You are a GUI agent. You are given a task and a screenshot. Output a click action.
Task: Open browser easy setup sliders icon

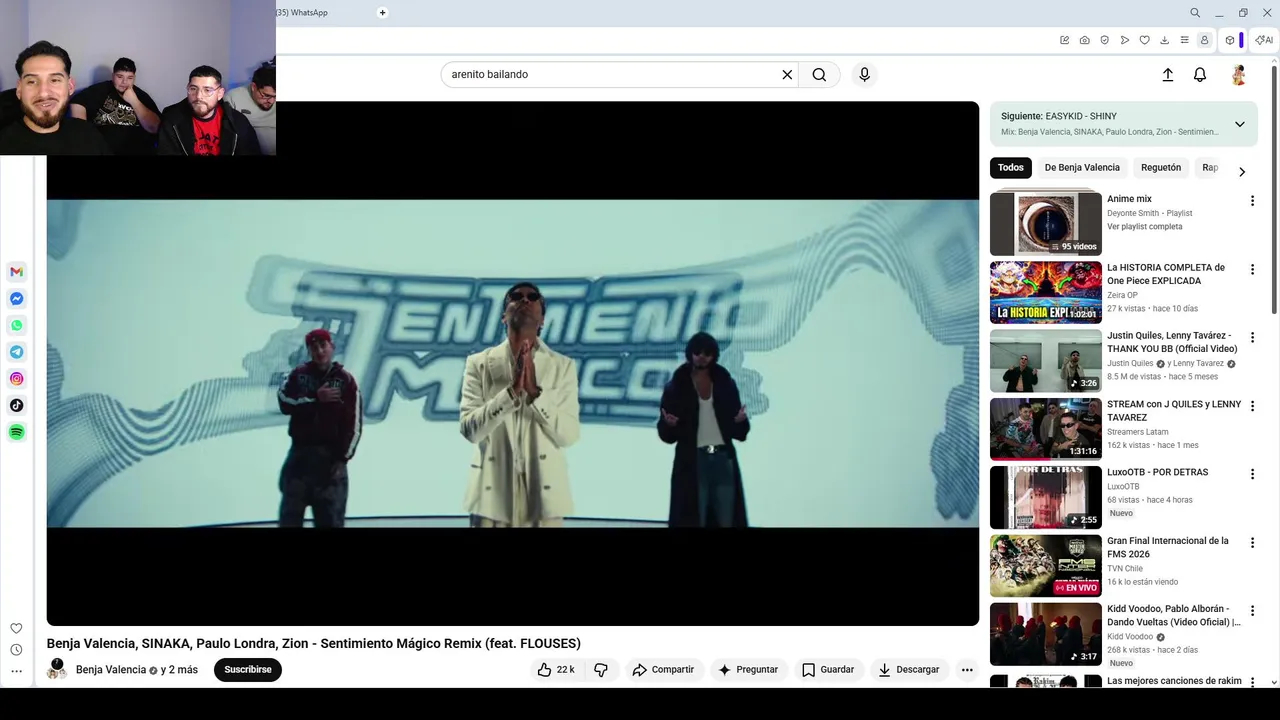tap(1184, 40)
